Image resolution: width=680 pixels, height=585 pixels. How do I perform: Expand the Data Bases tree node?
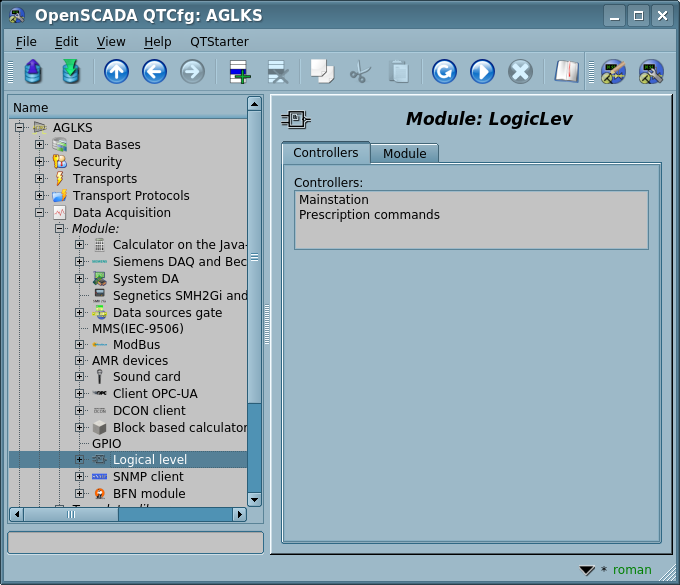point(39,144)
